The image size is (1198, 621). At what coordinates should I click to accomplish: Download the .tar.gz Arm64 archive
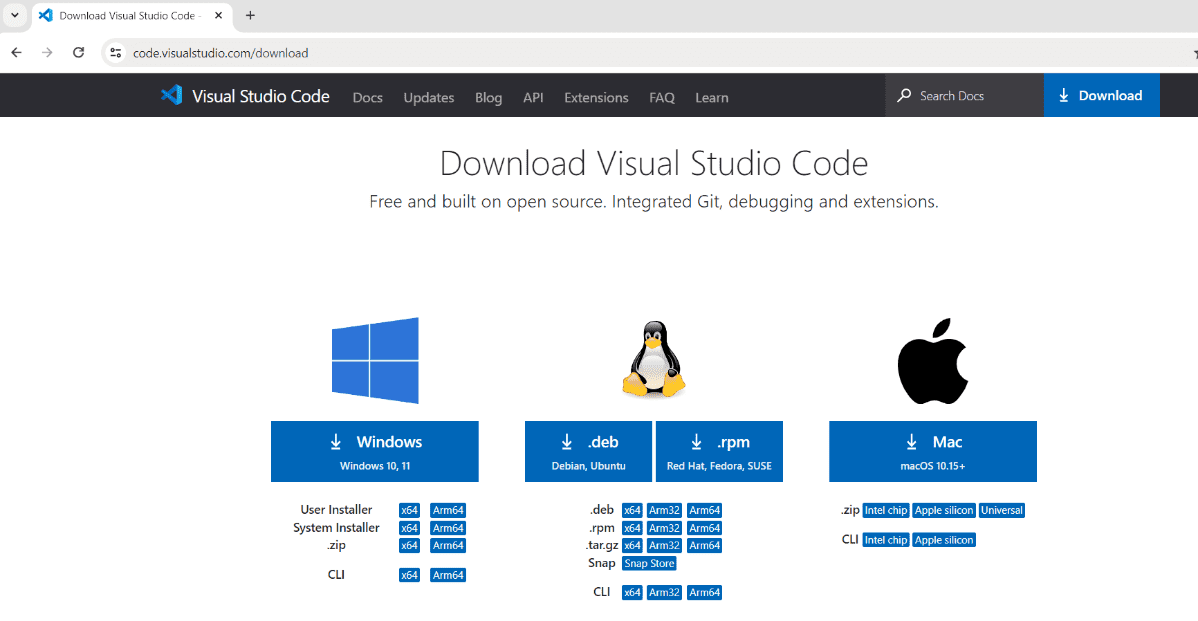click(x=704, y=545)
